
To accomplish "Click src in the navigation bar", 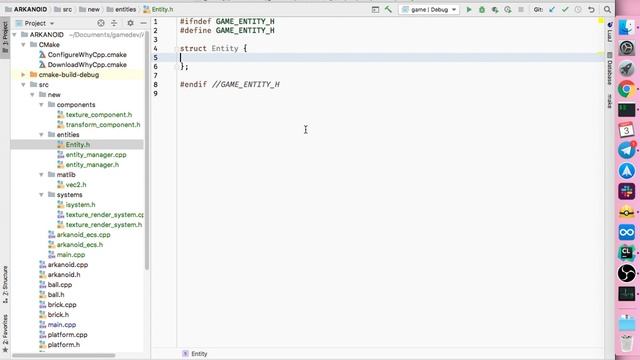I will (x=63, y=9).
